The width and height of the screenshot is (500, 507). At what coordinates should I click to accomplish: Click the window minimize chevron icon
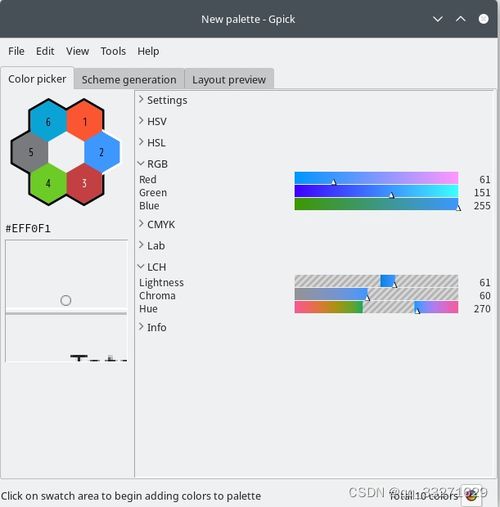[438, 19]
